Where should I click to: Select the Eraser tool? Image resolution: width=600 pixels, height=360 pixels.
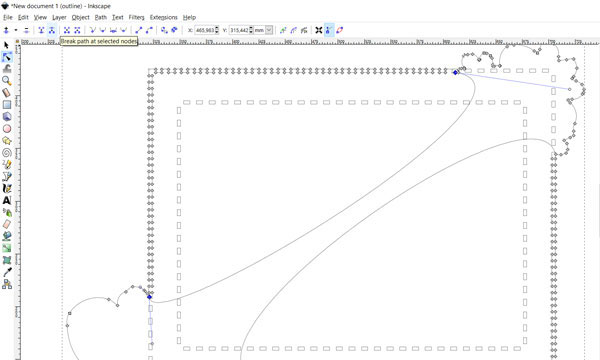click(x=7, y=224)
